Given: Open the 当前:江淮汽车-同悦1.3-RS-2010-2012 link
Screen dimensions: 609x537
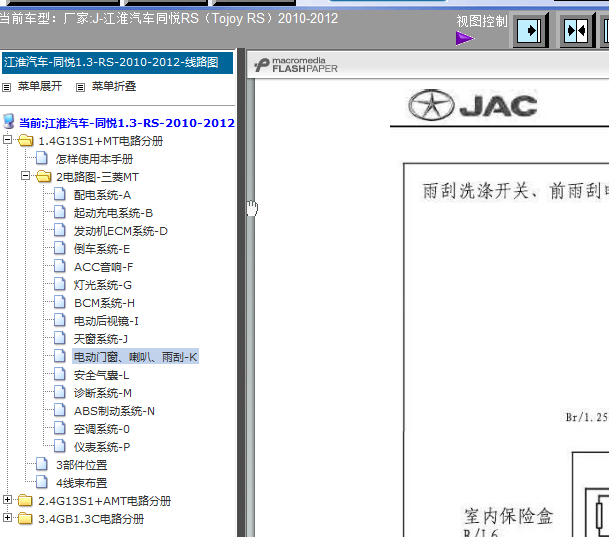Looking at the screenshot, I should [x=127, y=123].
